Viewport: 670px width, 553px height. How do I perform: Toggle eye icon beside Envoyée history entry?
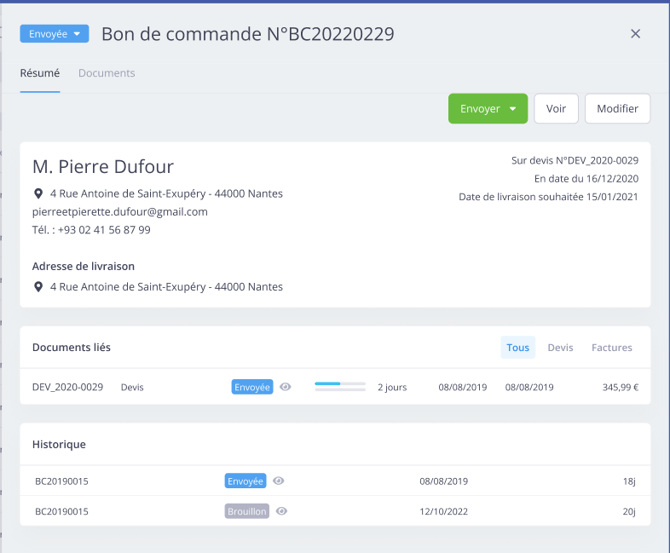[x=279, y=481]
